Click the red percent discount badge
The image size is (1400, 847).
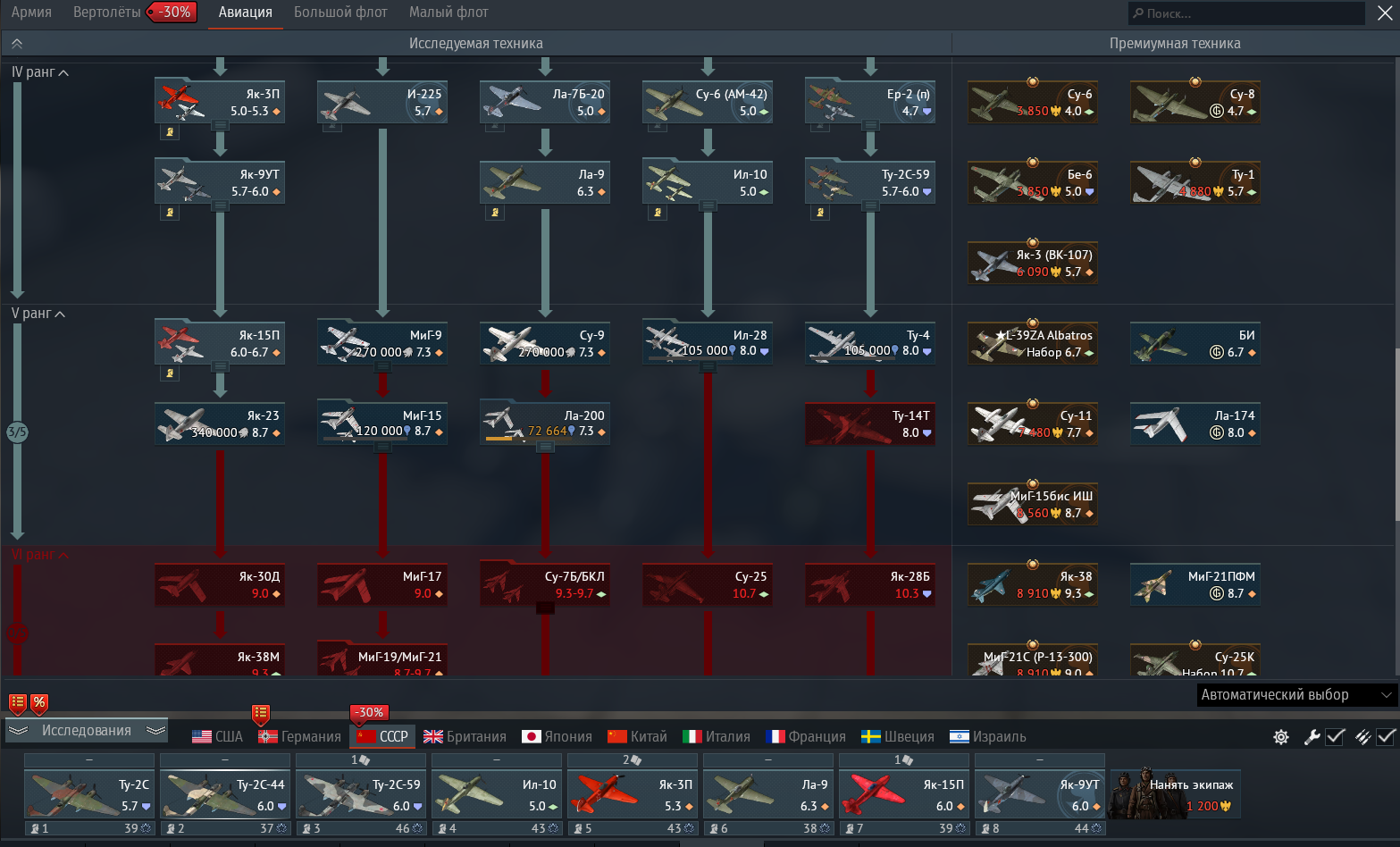[39, 703]
